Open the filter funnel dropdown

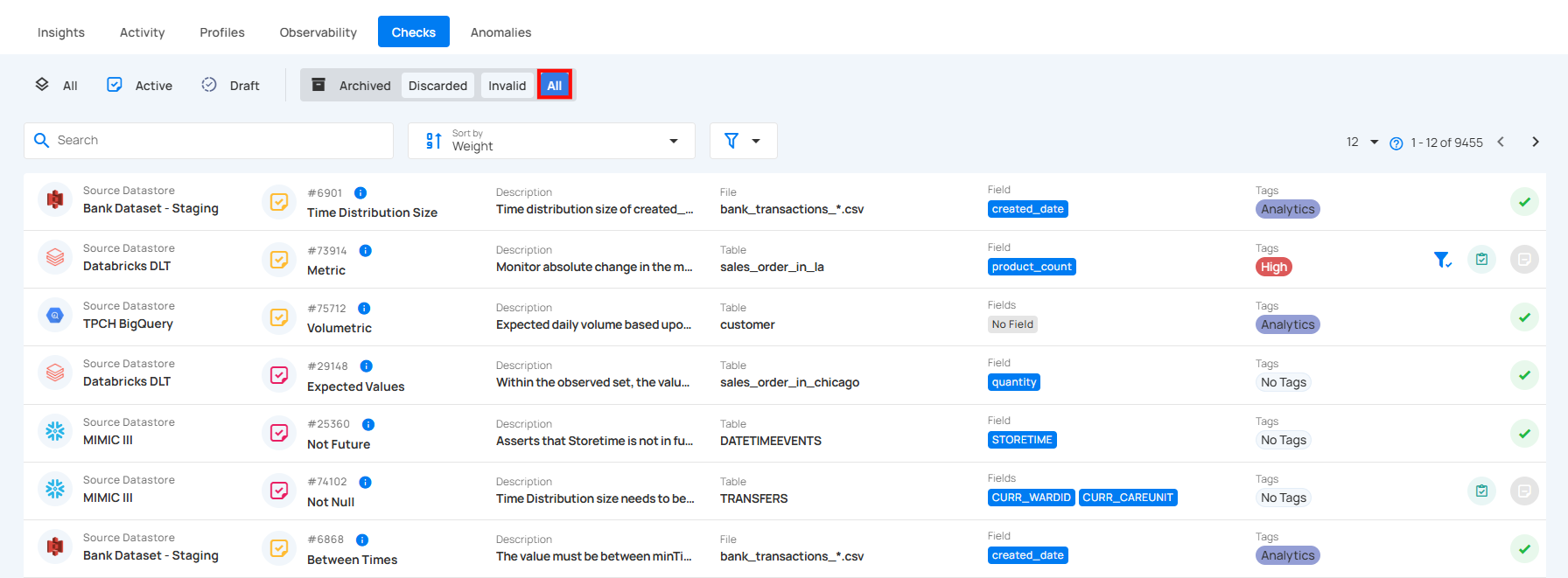(x=743, y=140)
